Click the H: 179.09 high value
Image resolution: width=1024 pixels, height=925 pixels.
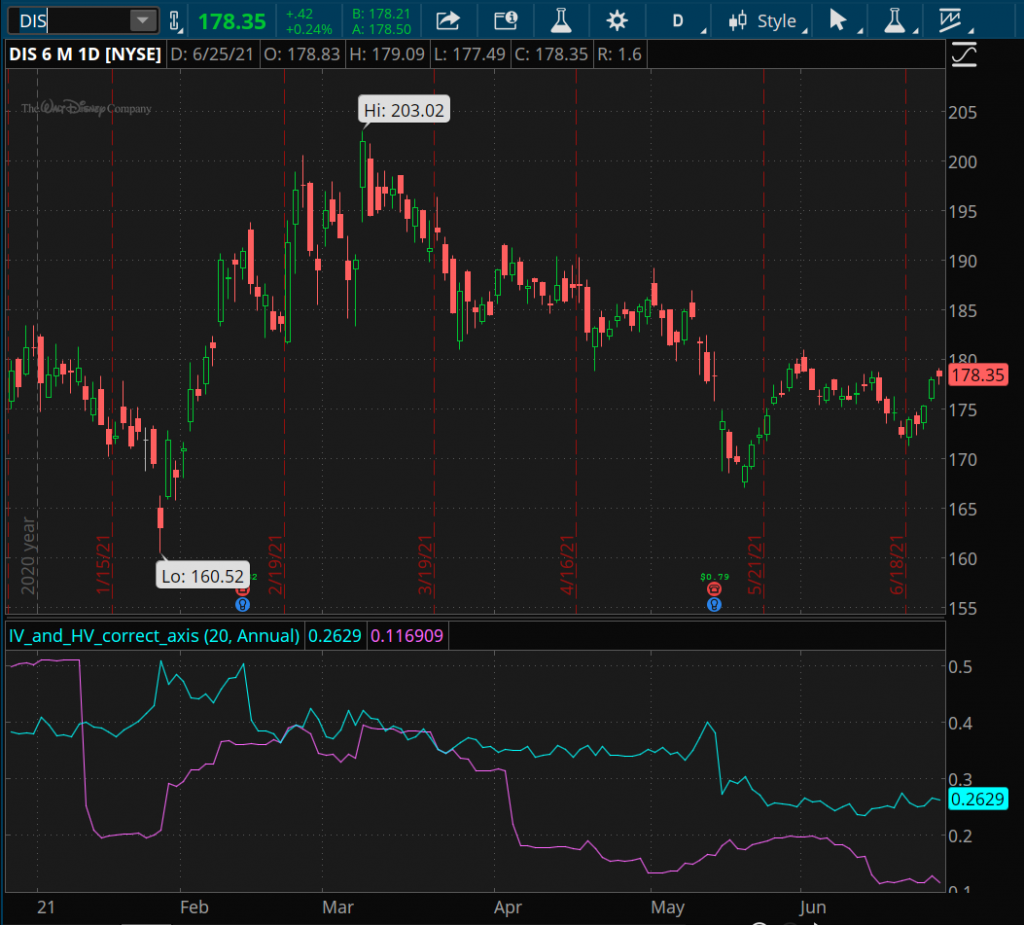[x=387, y=54]
